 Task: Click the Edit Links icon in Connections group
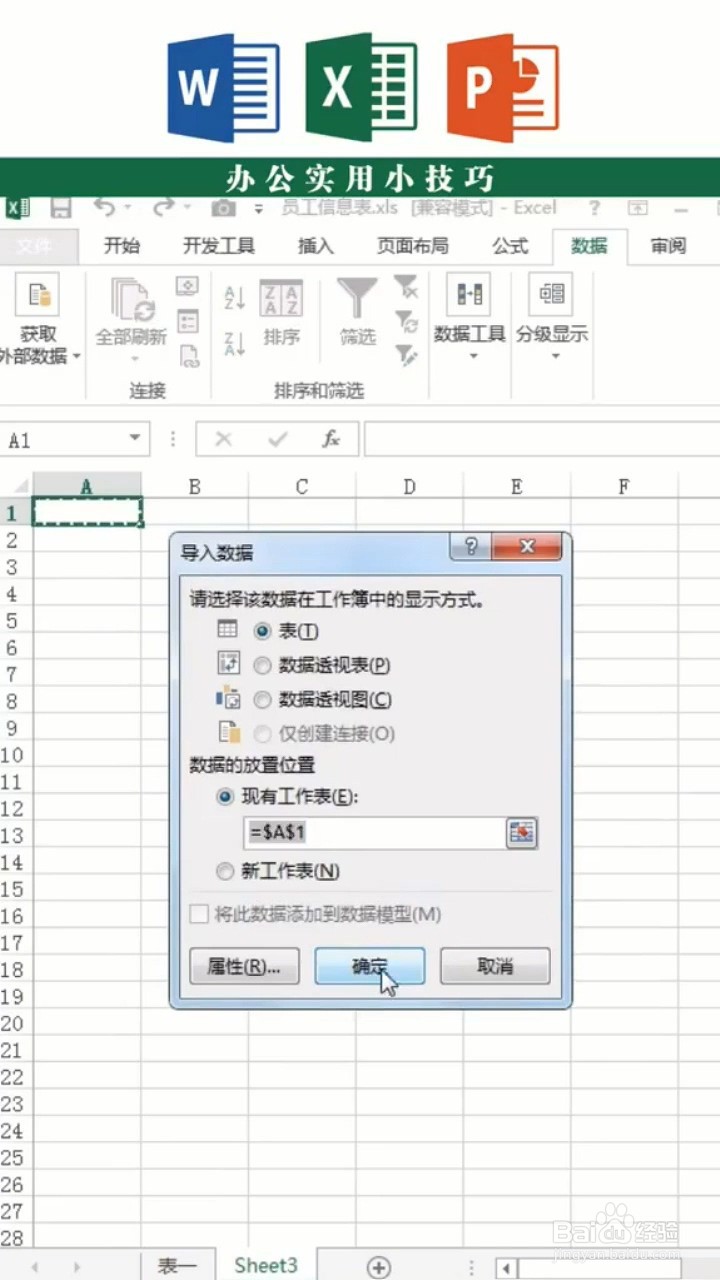pos(187,355)
